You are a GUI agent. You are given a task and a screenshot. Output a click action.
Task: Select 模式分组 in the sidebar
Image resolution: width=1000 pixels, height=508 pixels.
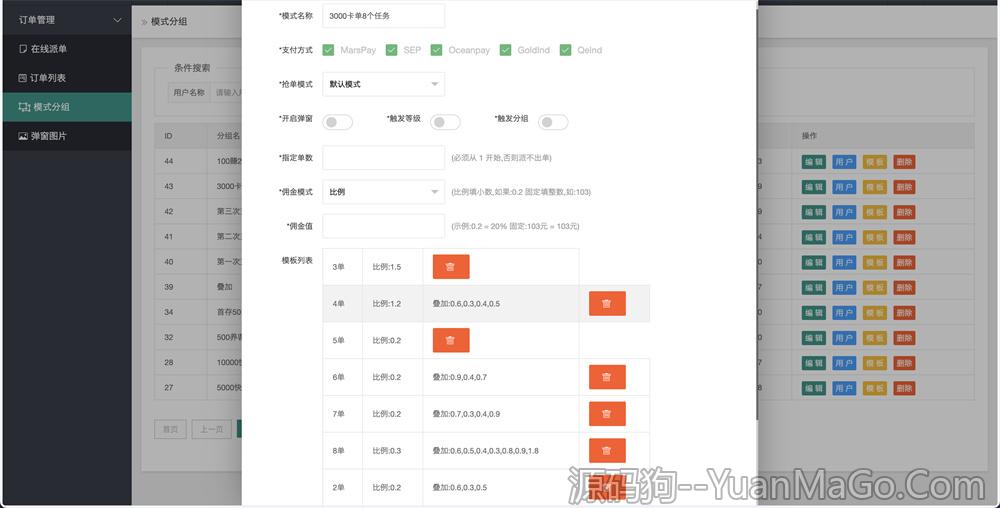pyautogui.click(x=66, y=106)
